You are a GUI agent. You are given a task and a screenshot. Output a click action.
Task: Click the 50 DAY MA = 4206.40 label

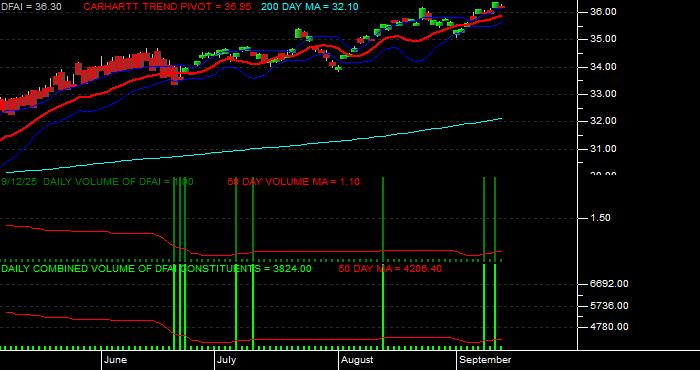(390, 269)
